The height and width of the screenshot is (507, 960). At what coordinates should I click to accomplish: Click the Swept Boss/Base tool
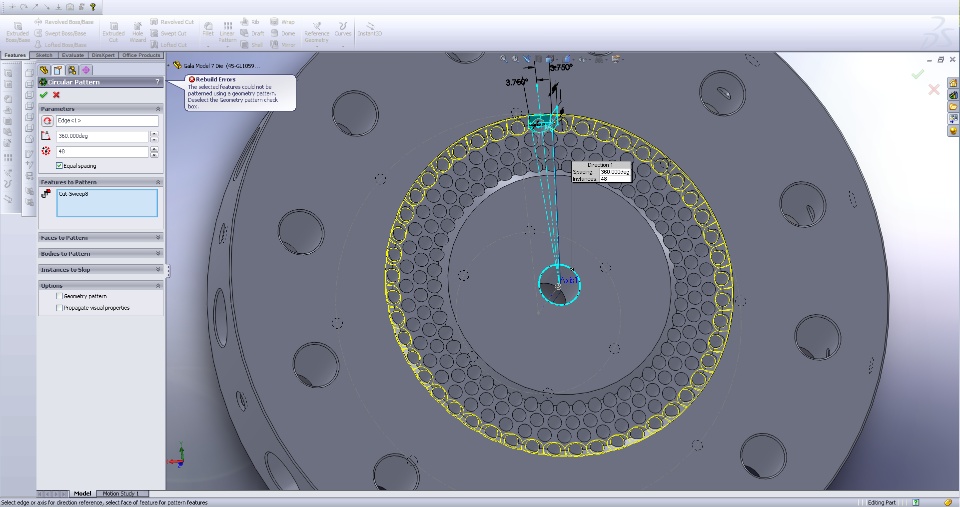click(x=61, y=33)
